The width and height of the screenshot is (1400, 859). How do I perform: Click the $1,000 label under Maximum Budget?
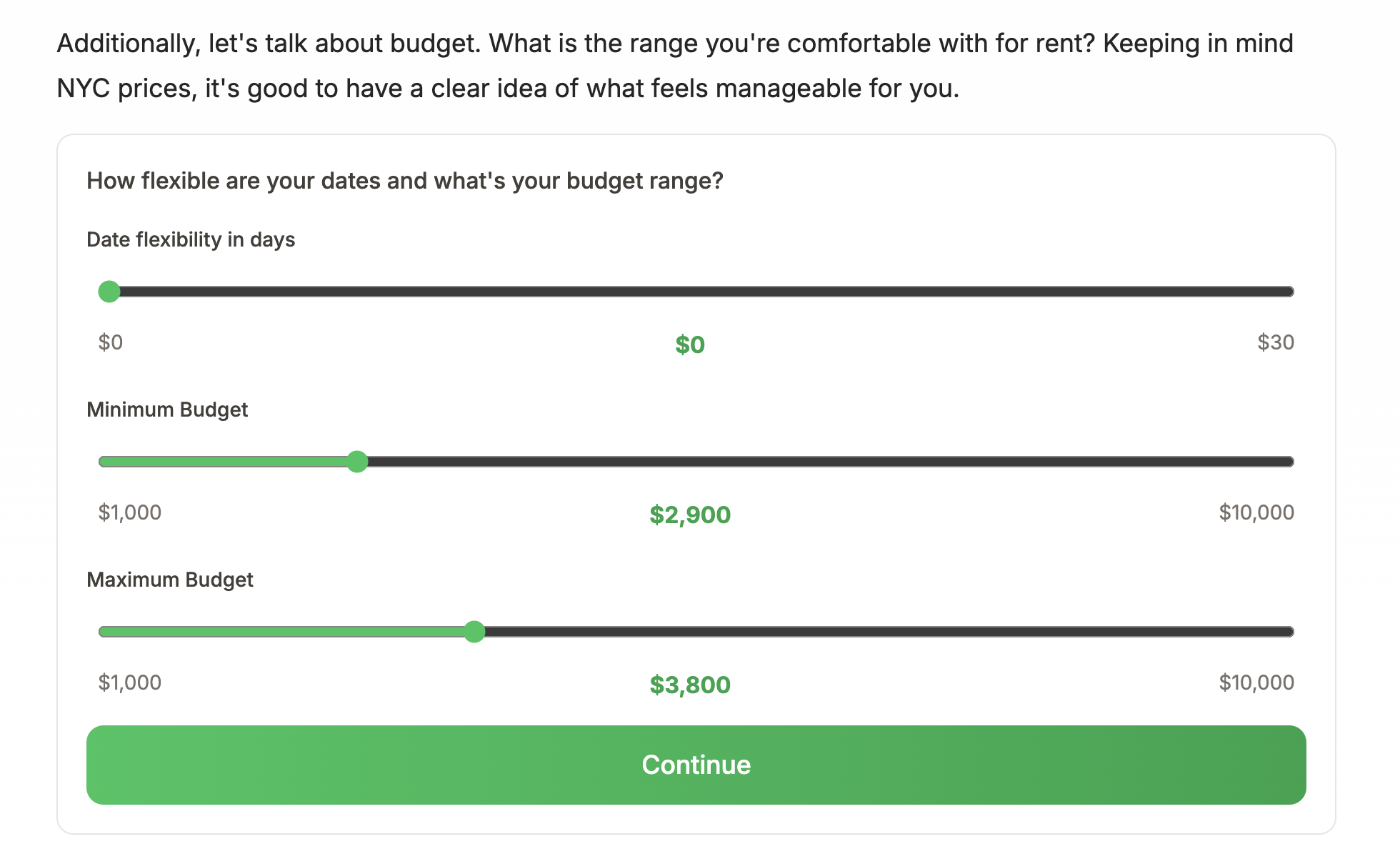tap(130, 682)
